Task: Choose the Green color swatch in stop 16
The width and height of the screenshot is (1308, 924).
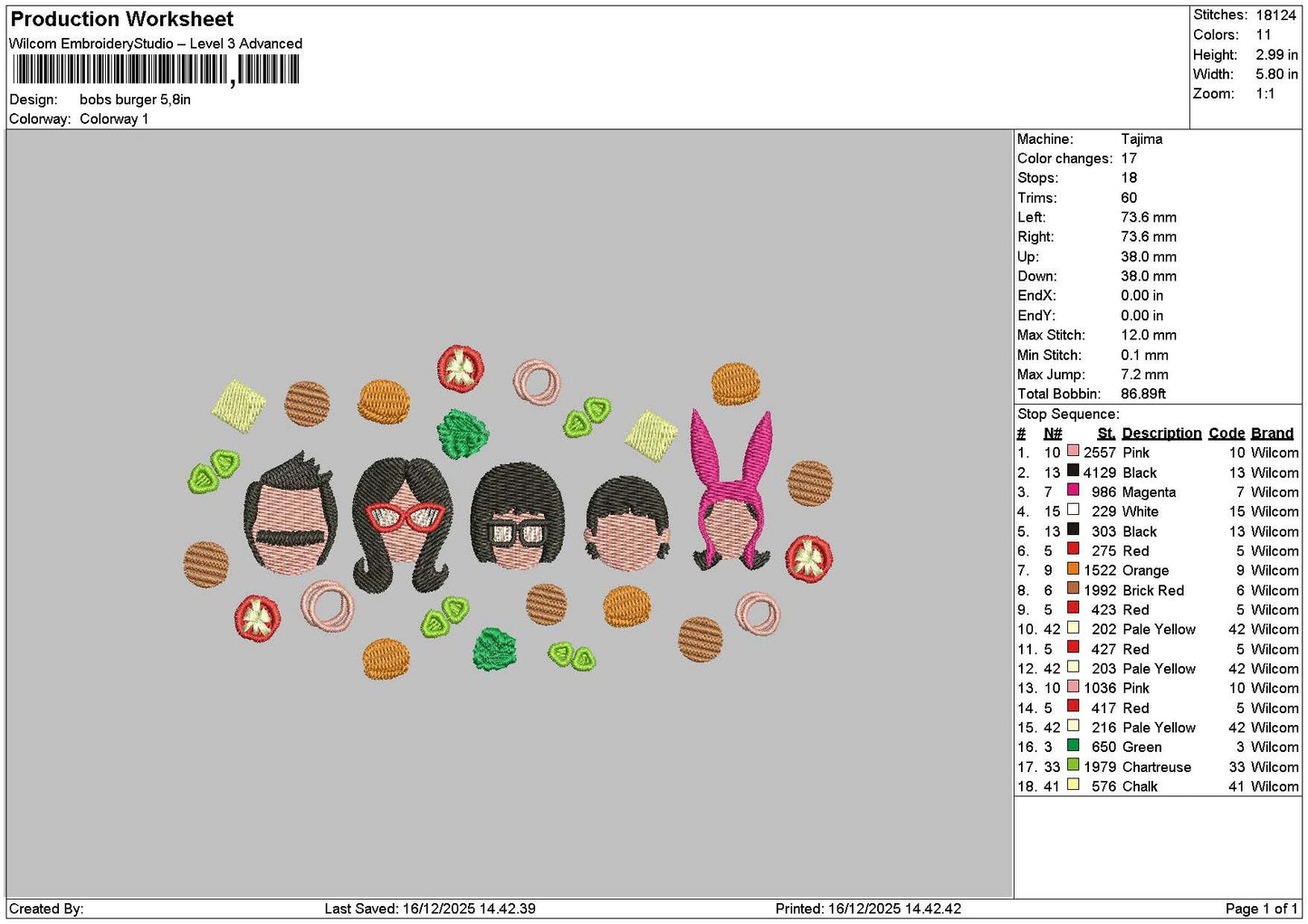Action: pyautogui.click(x=1073, y=746)
